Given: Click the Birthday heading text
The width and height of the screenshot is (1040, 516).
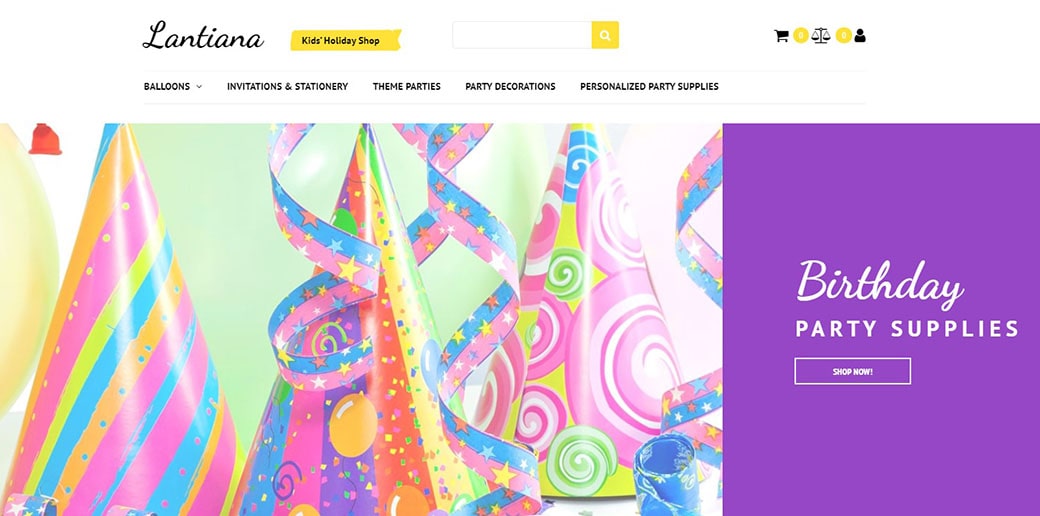Looking at the screenshot, I should 879,283.
